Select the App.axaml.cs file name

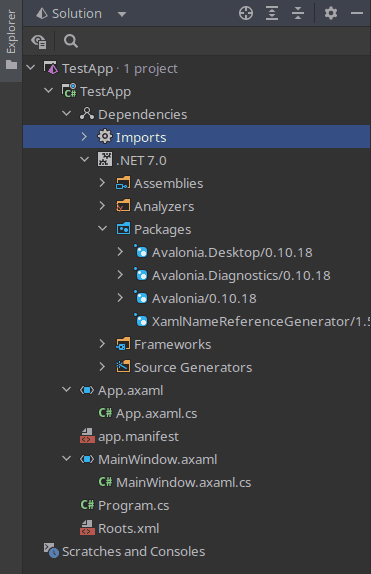[x=156, y=414]
